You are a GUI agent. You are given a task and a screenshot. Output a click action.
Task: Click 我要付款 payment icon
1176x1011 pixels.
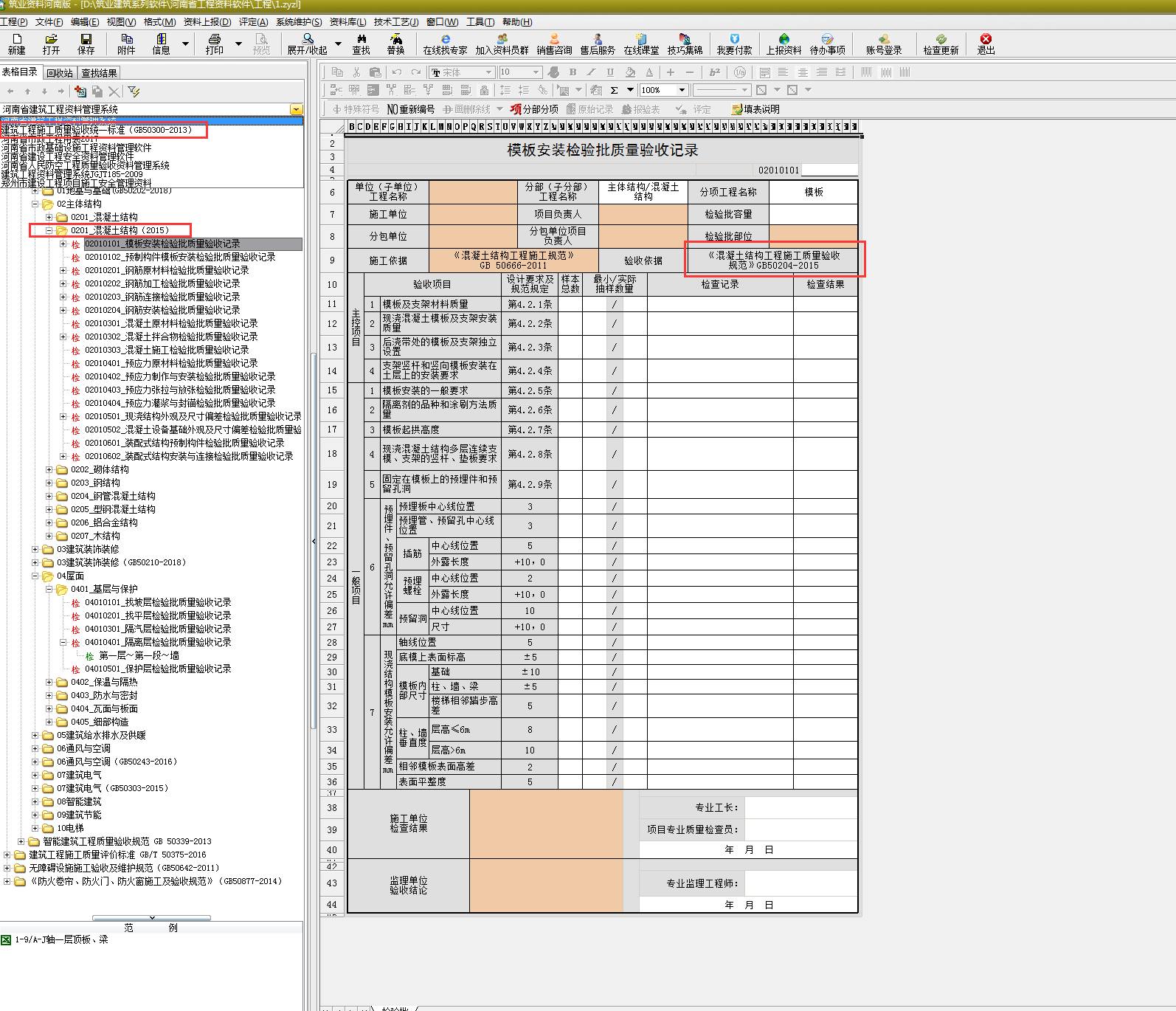pyautogui.click(x=734, y=44)
